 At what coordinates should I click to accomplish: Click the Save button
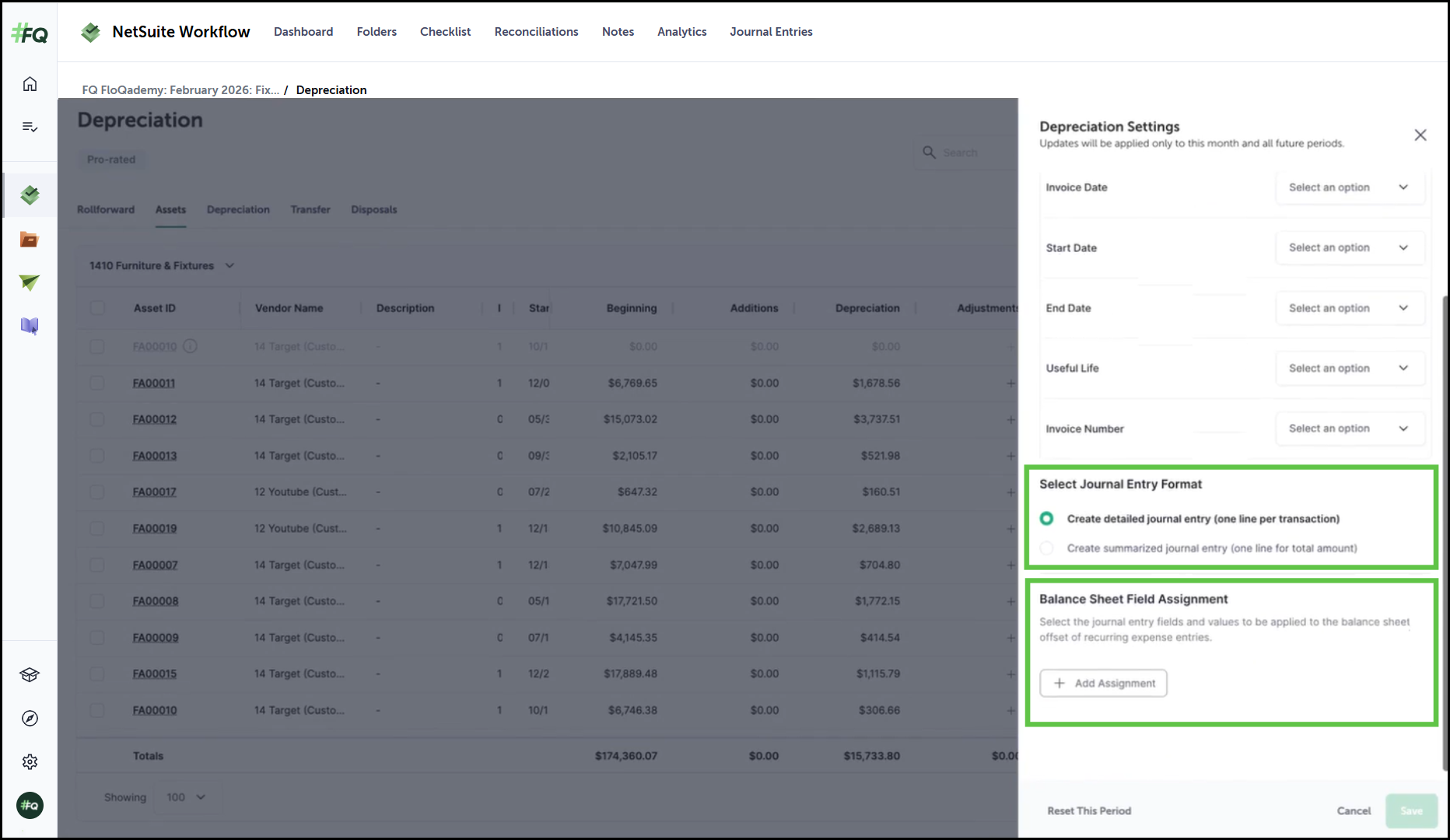coord(1412,811)
